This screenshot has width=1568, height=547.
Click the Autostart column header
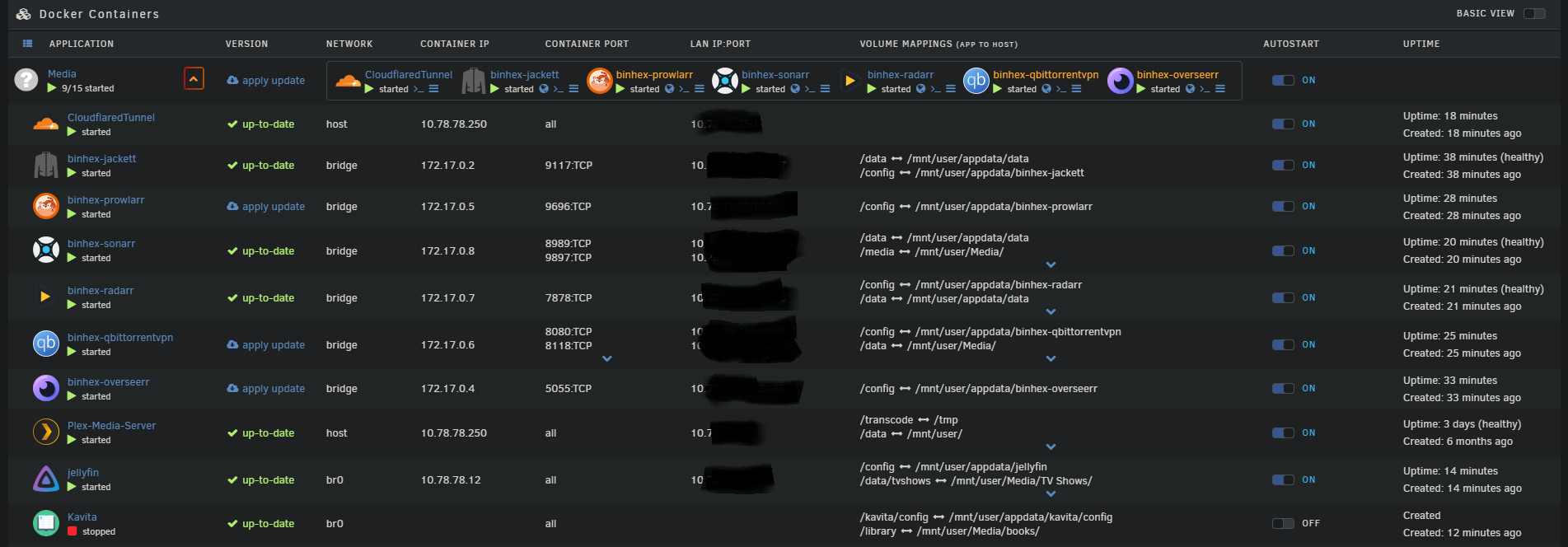click(x=1291, y=44)
